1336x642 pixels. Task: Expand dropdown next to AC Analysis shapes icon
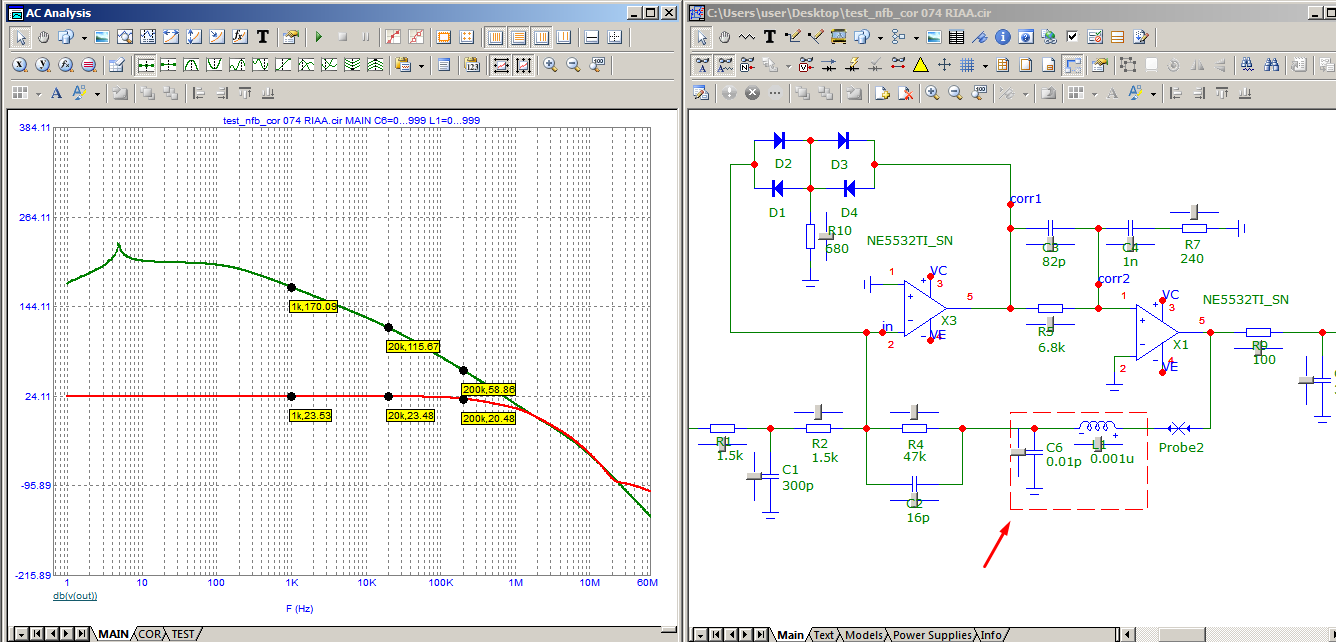84,37
